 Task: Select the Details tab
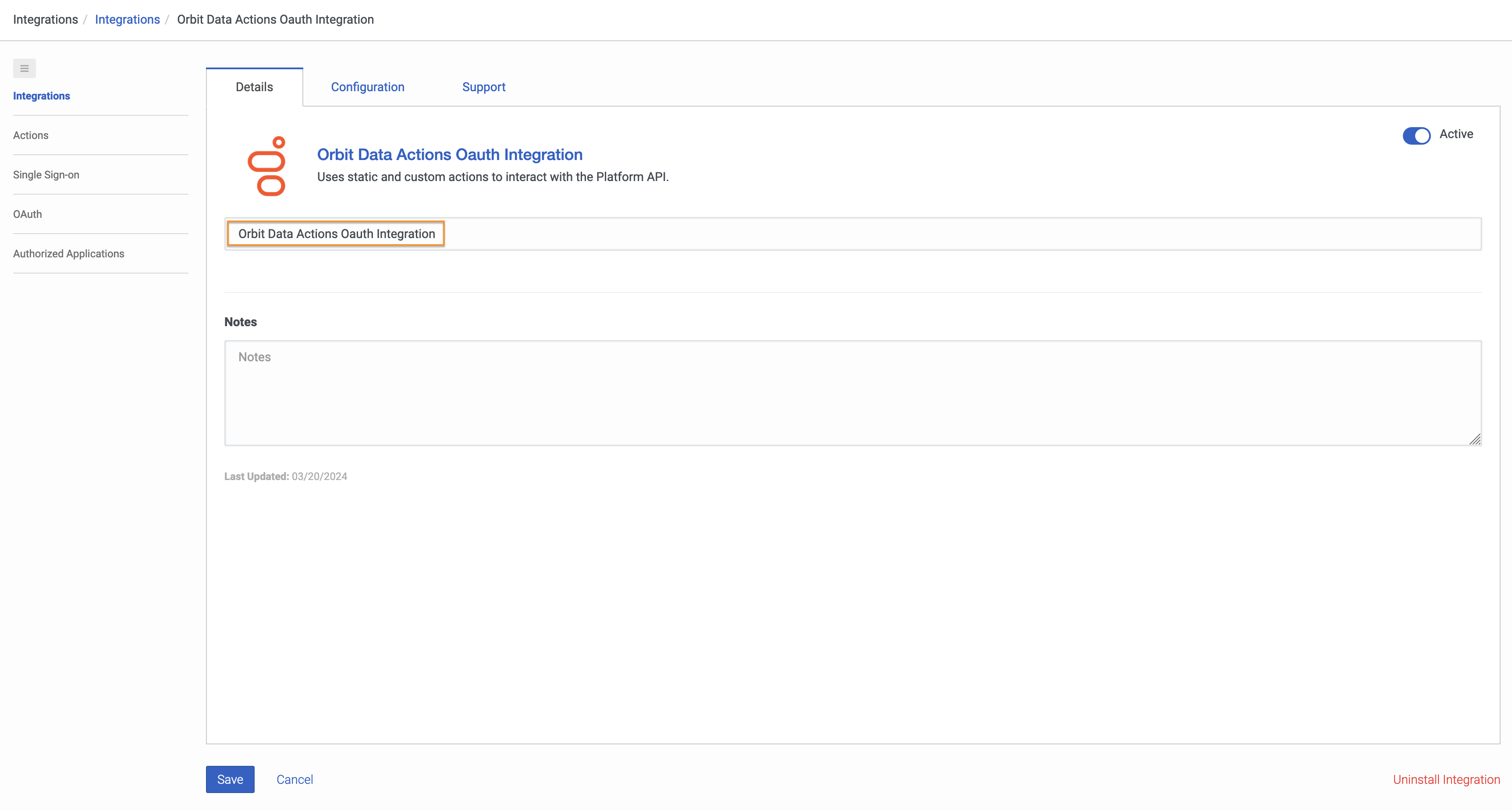click(254, 86)
